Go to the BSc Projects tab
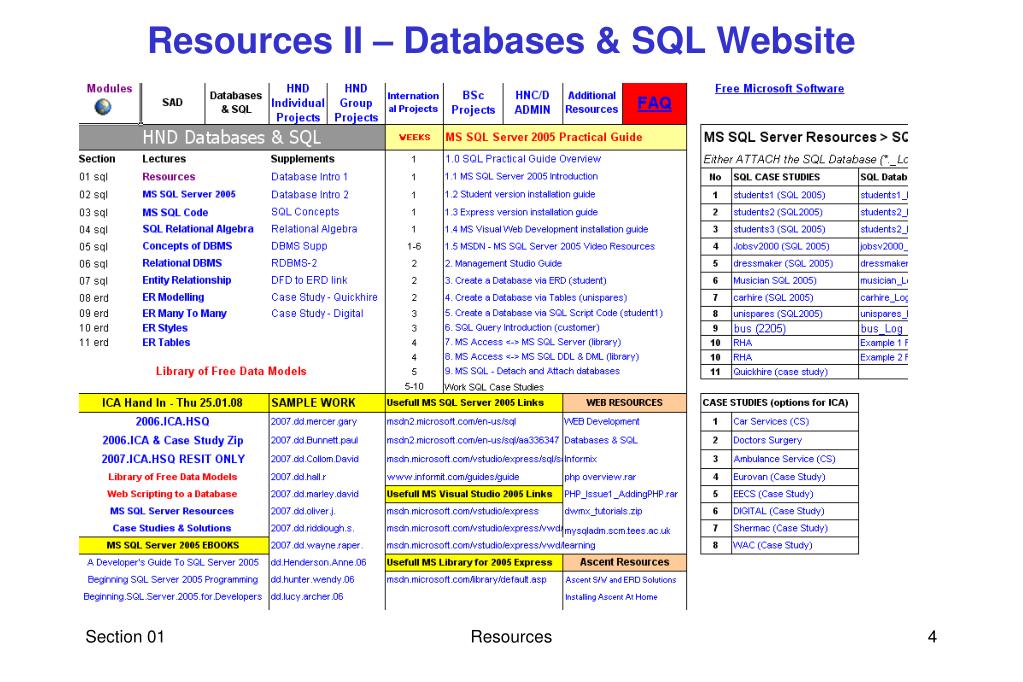Viewport: 1023px width, 682px height. (x=473, y=103)
